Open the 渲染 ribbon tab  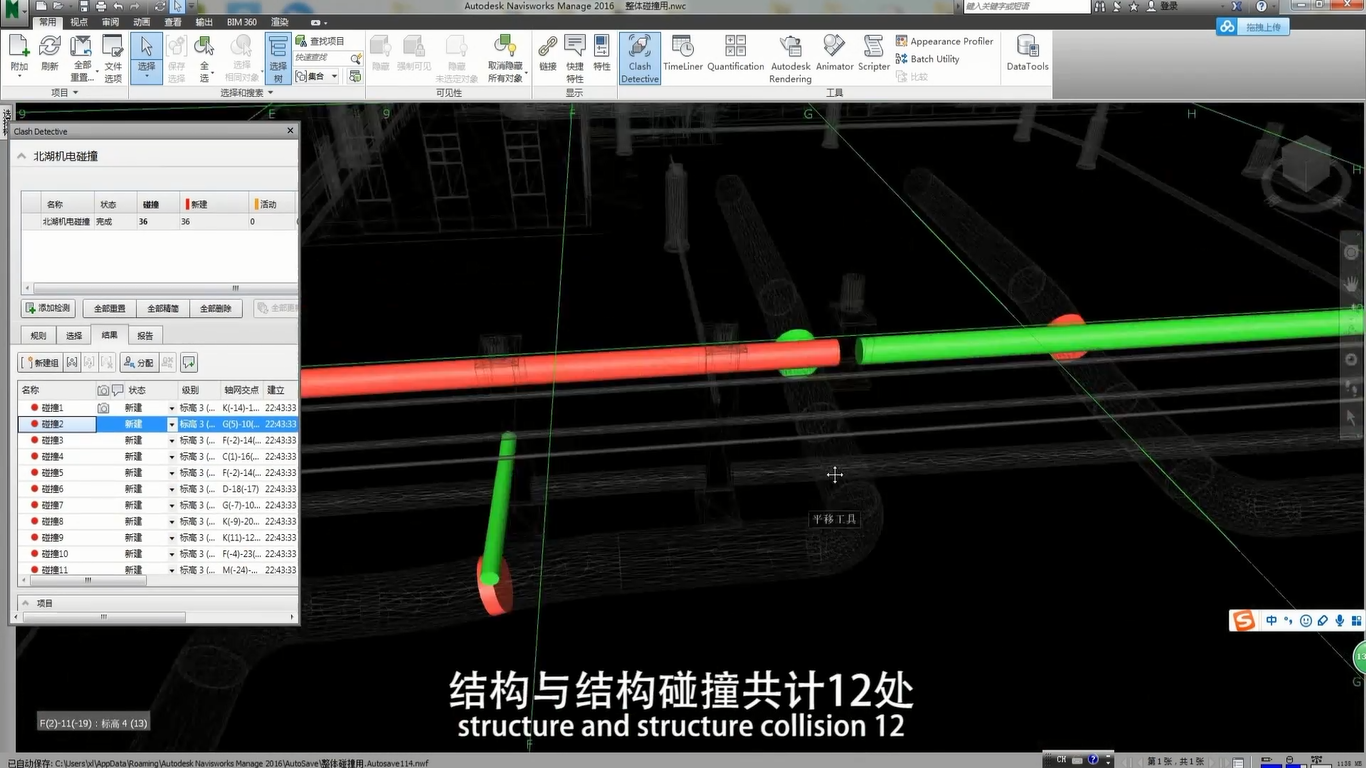click(280, 21)
